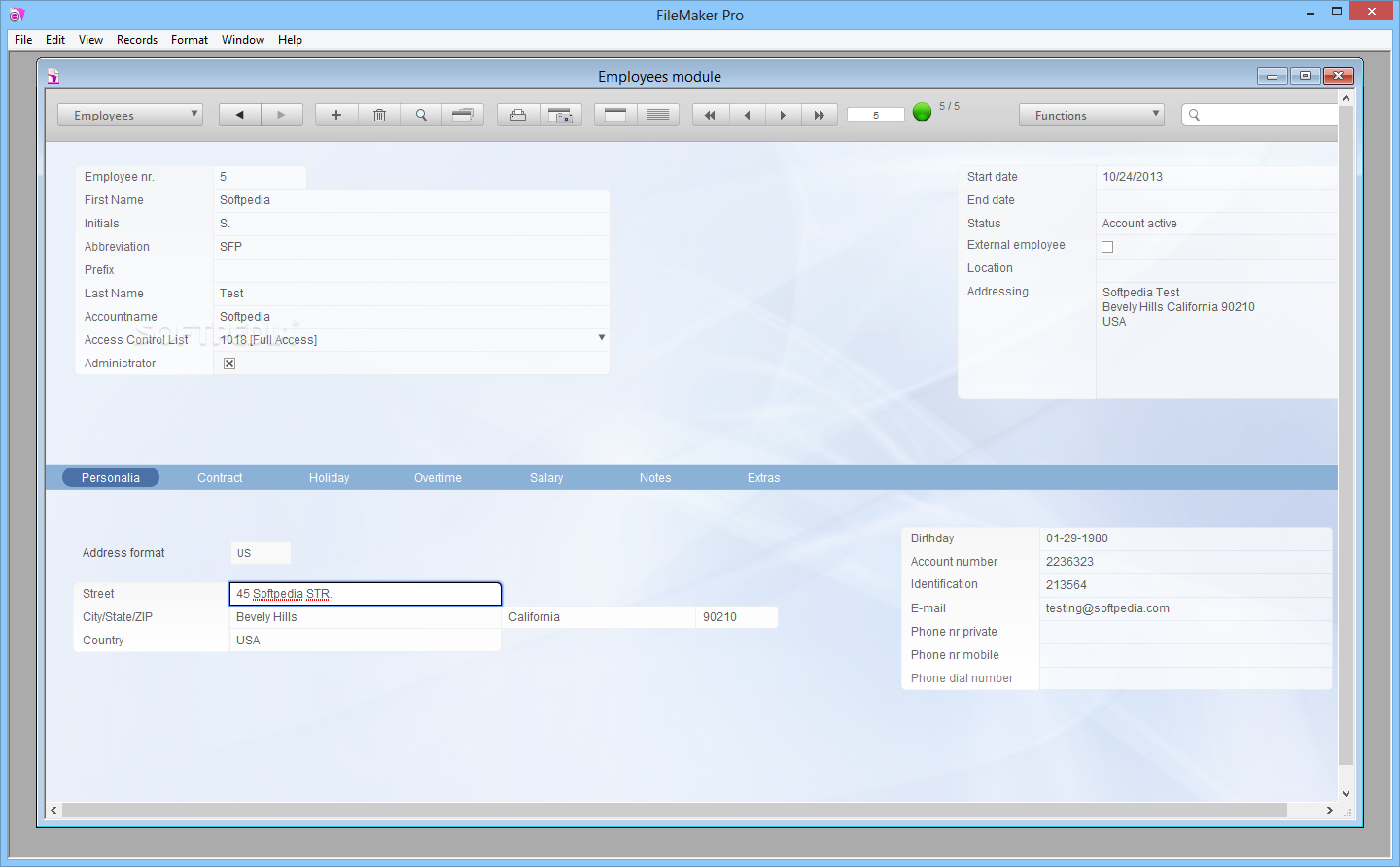
Task: Click the vertical scrollbar down arrow
Action: (x=1347, y=793)
